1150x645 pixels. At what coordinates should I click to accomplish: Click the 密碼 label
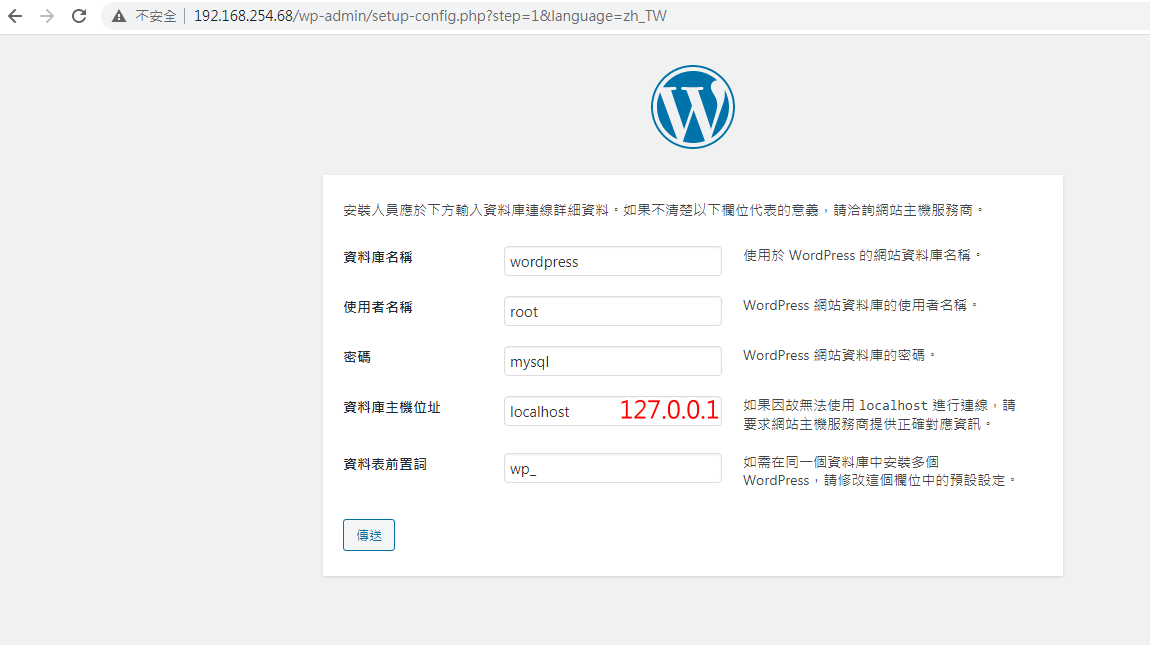coord(357,357)
